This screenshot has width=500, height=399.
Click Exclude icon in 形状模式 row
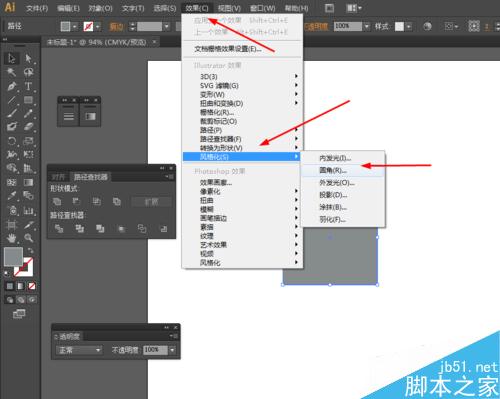[117, 201]
